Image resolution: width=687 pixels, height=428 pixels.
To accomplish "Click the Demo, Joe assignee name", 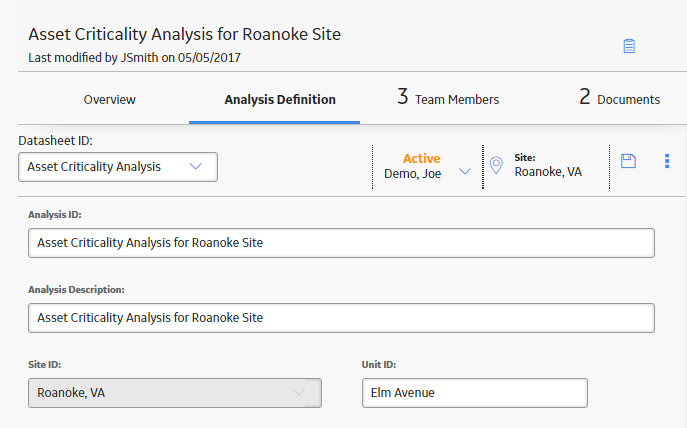I will click(412, 174).
